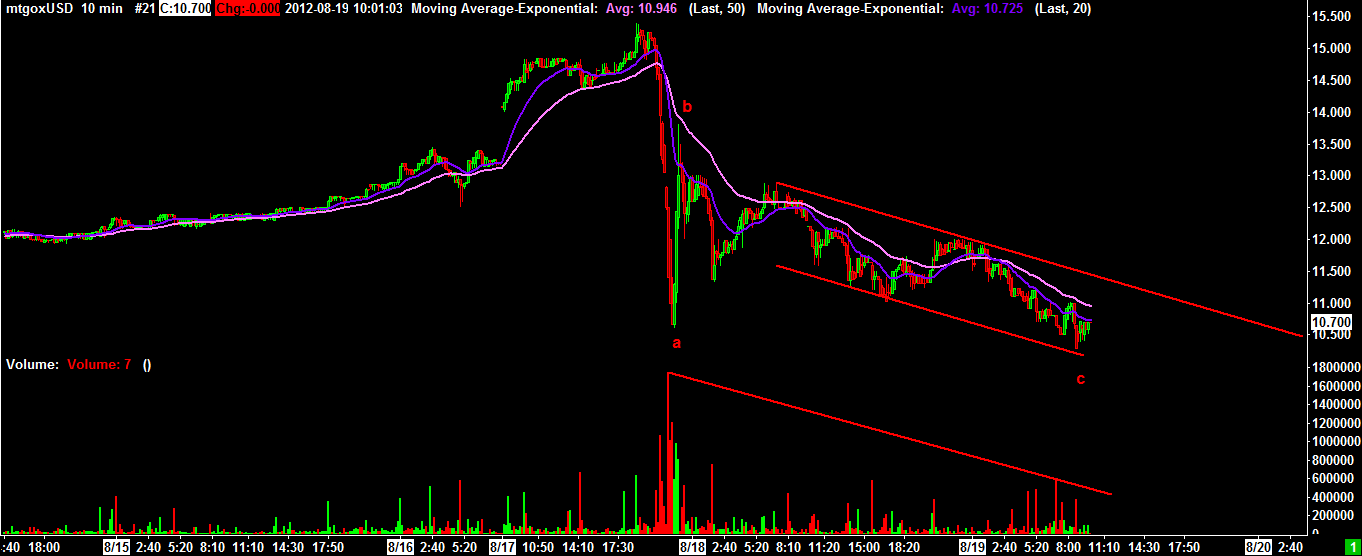Click the 14.000 price scale label
This screenshot has width=1362, height=556.
pos(1333,113)
